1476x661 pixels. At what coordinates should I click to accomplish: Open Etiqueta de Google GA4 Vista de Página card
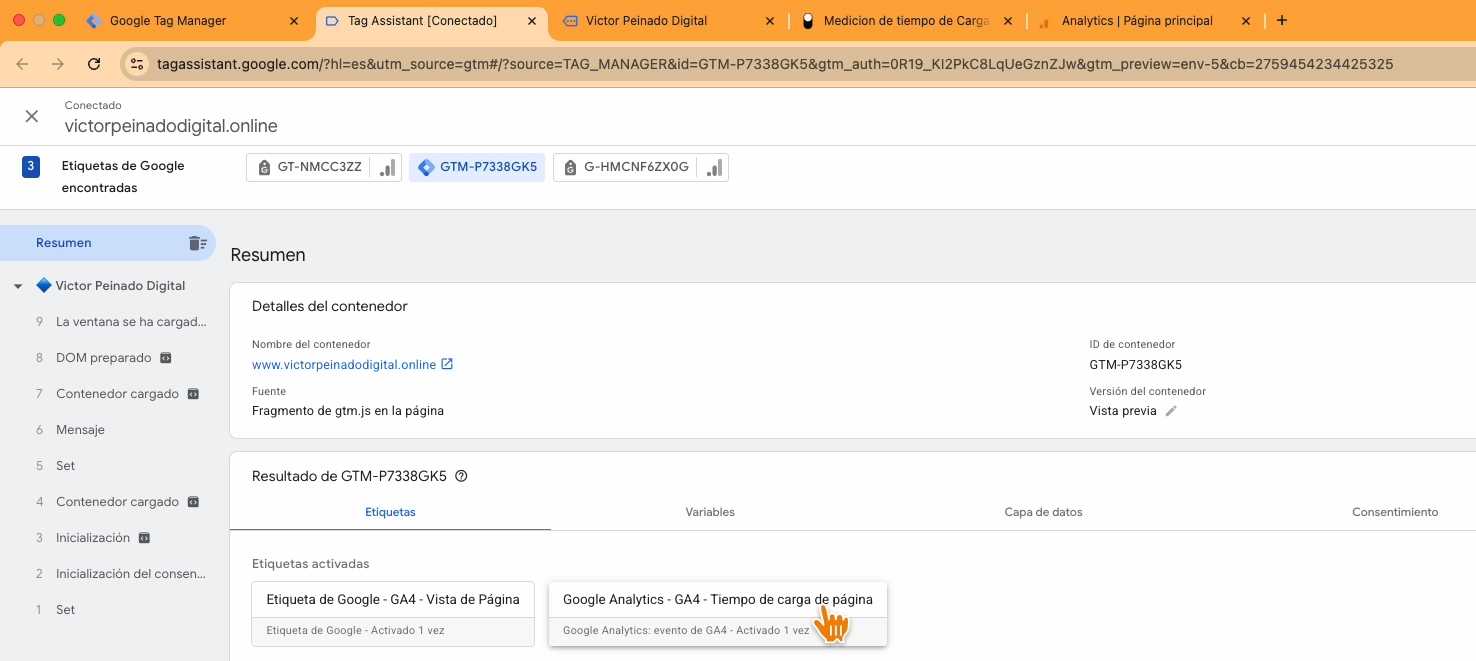pyautogui.click(x=393, y=614)
